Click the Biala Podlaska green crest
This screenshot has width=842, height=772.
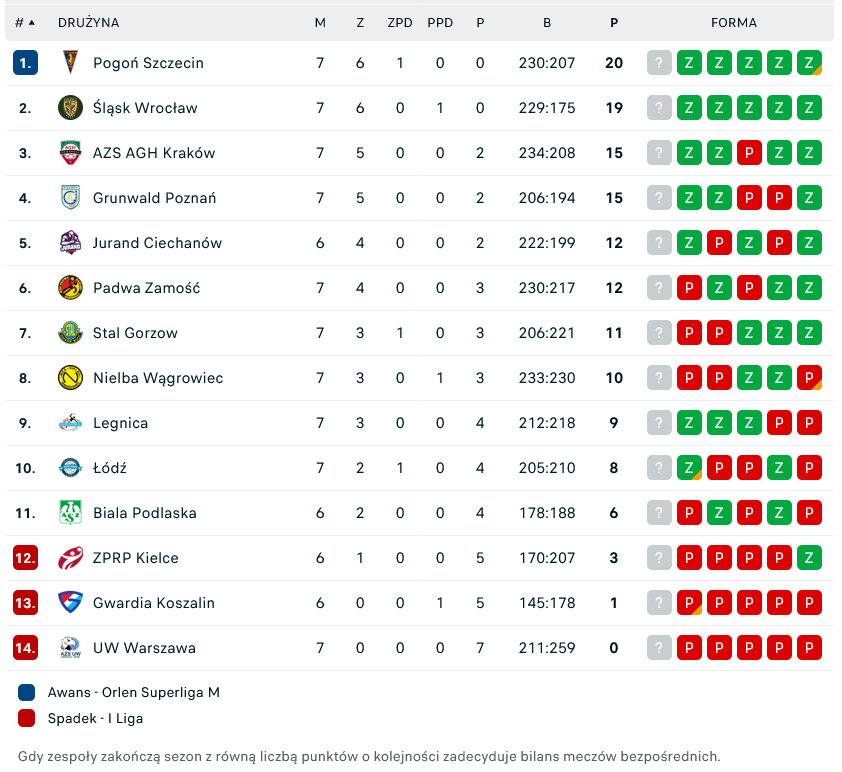point(70,513)
